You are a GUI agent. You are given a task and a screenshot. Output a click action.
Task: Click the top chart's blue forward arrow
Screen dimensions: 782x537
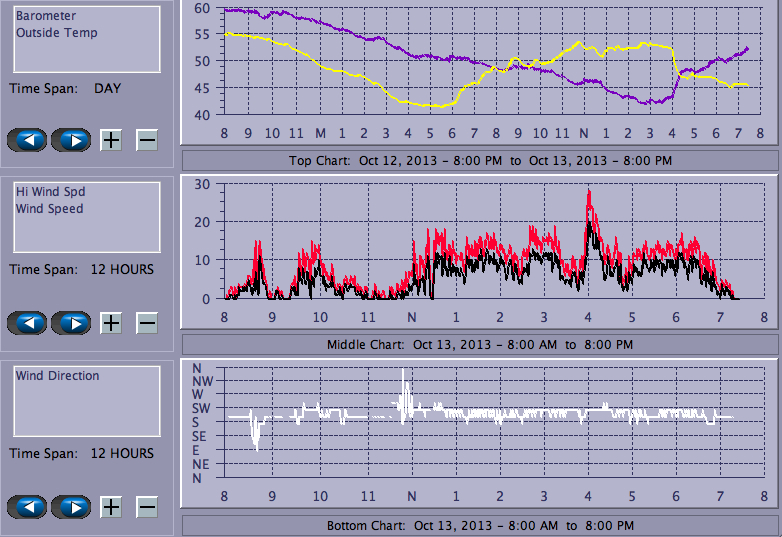click(71, 140)
